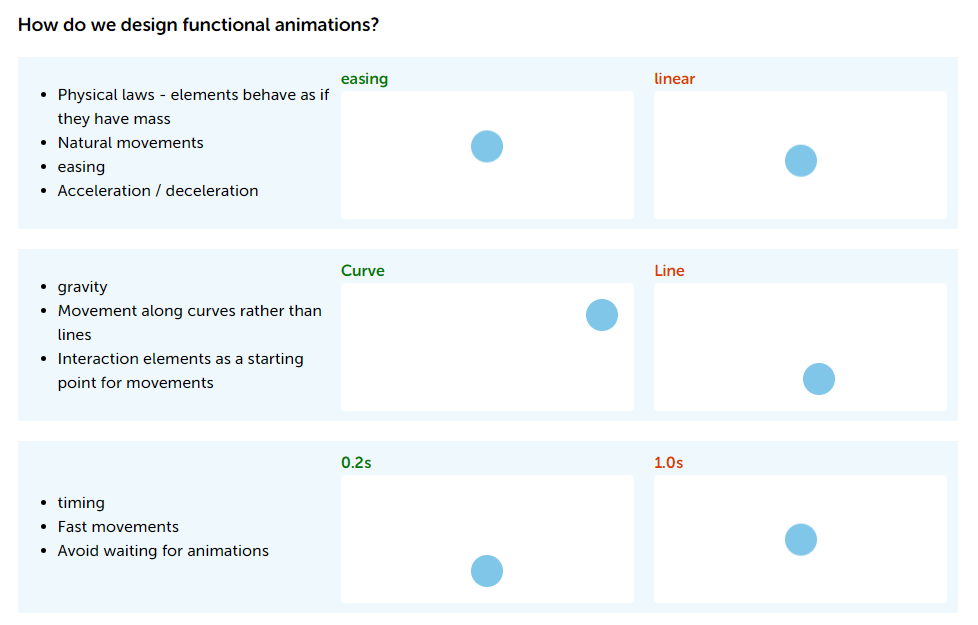Click the Acceleration / deceleration bullet
Screen dimensions: 978x625
[x=158, y=191]
